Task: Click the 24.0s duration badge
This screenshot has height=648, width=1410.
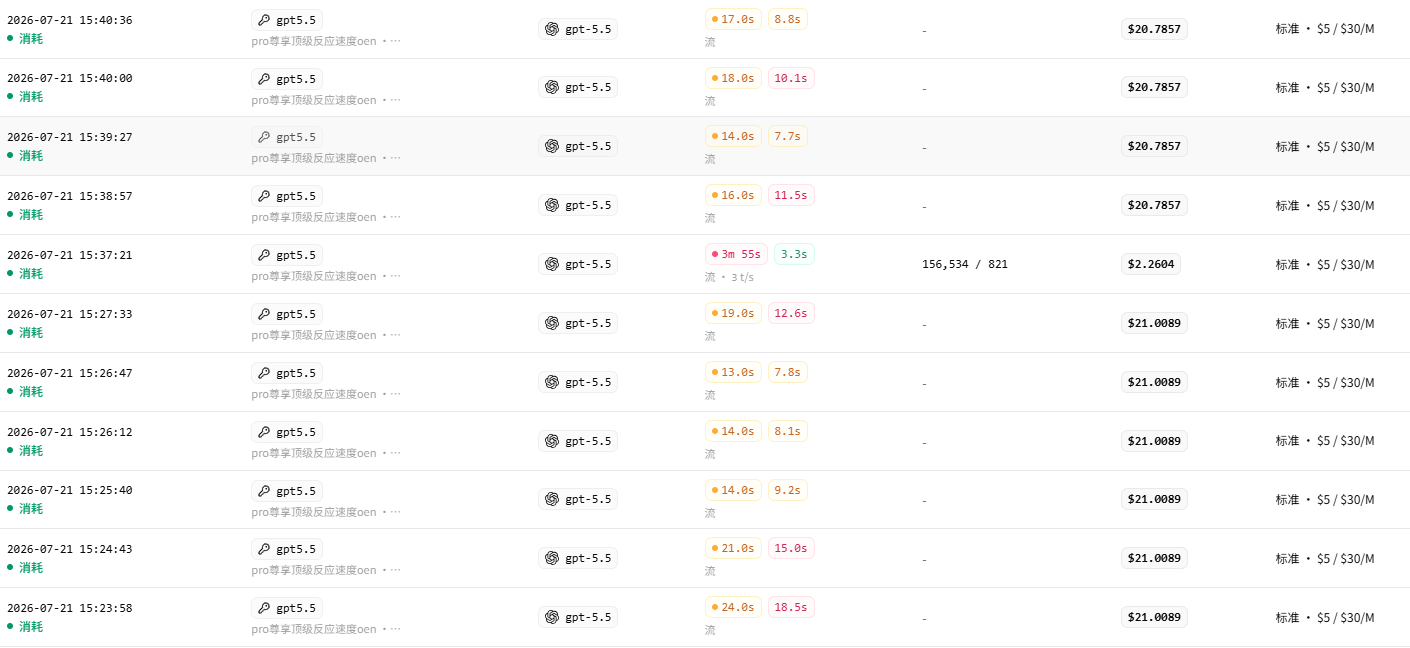Action: 733,607
